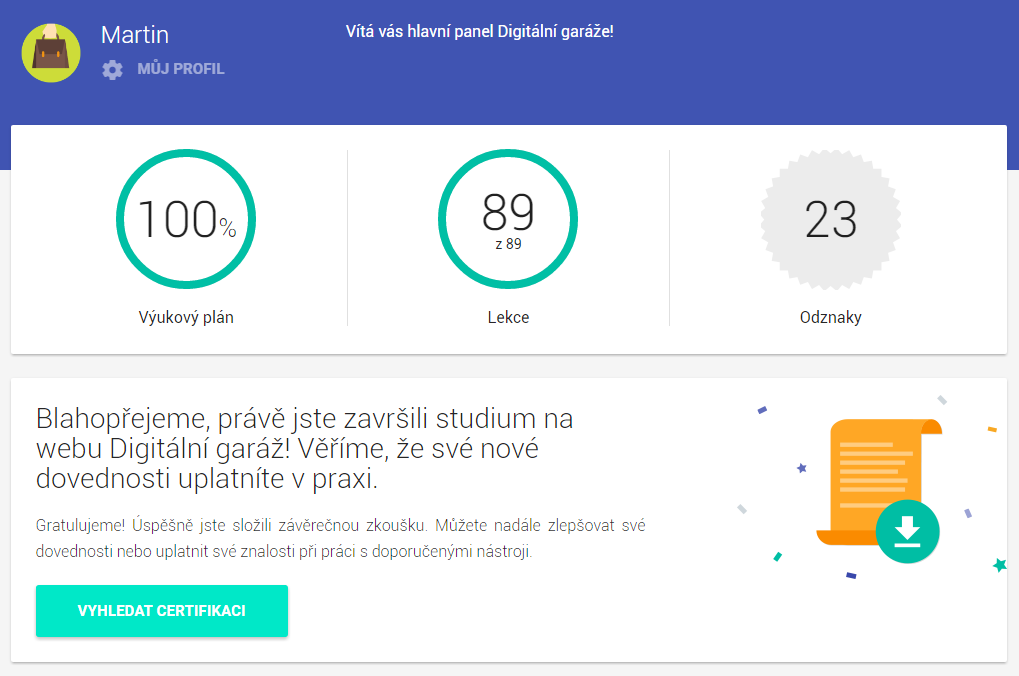Click the user name Martin
1019x676 pixels.
point(135,34)
